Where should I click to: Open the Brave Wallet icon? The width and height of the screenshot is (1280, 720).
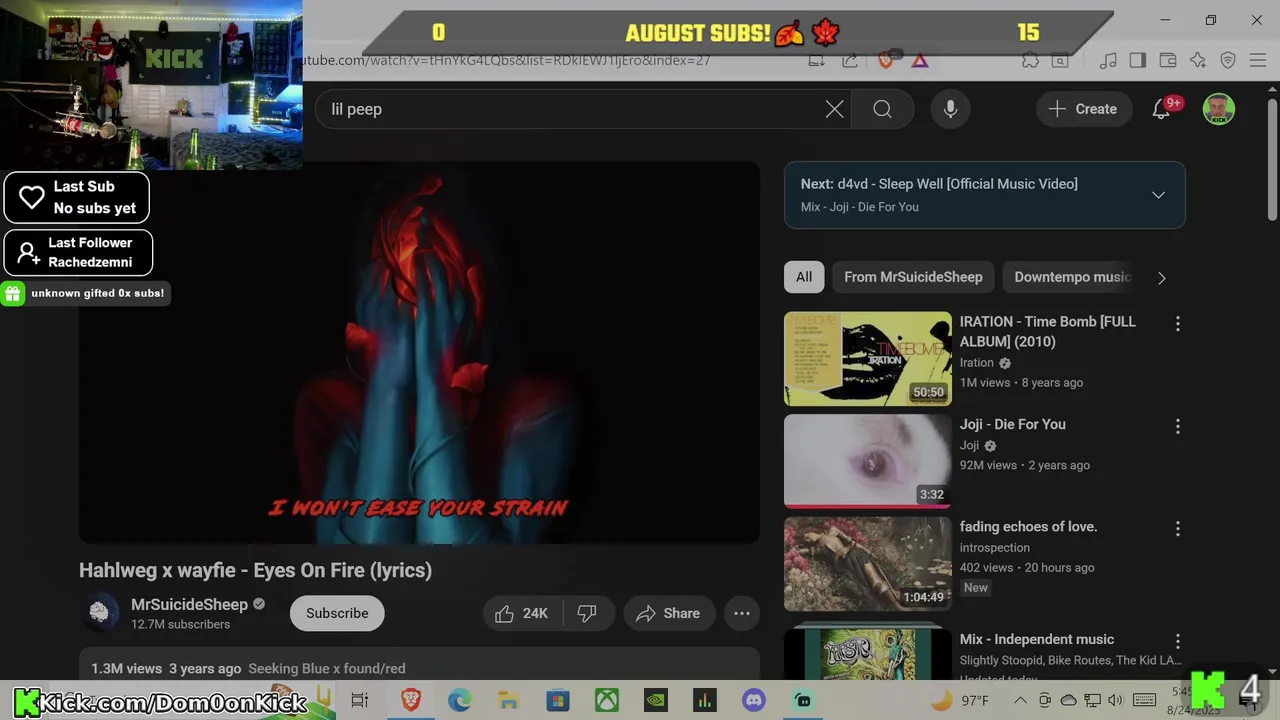(x=1167, y=60)
